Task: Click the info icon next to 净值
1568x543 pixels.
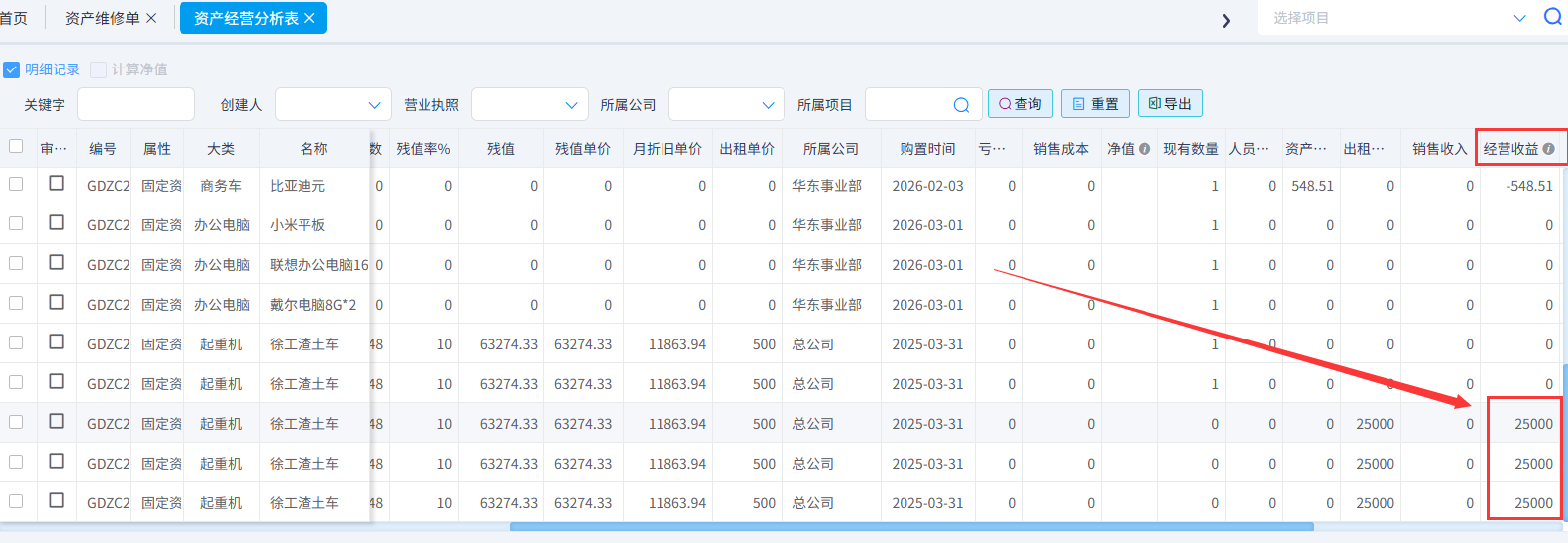Action: (x=1145, y=148)
